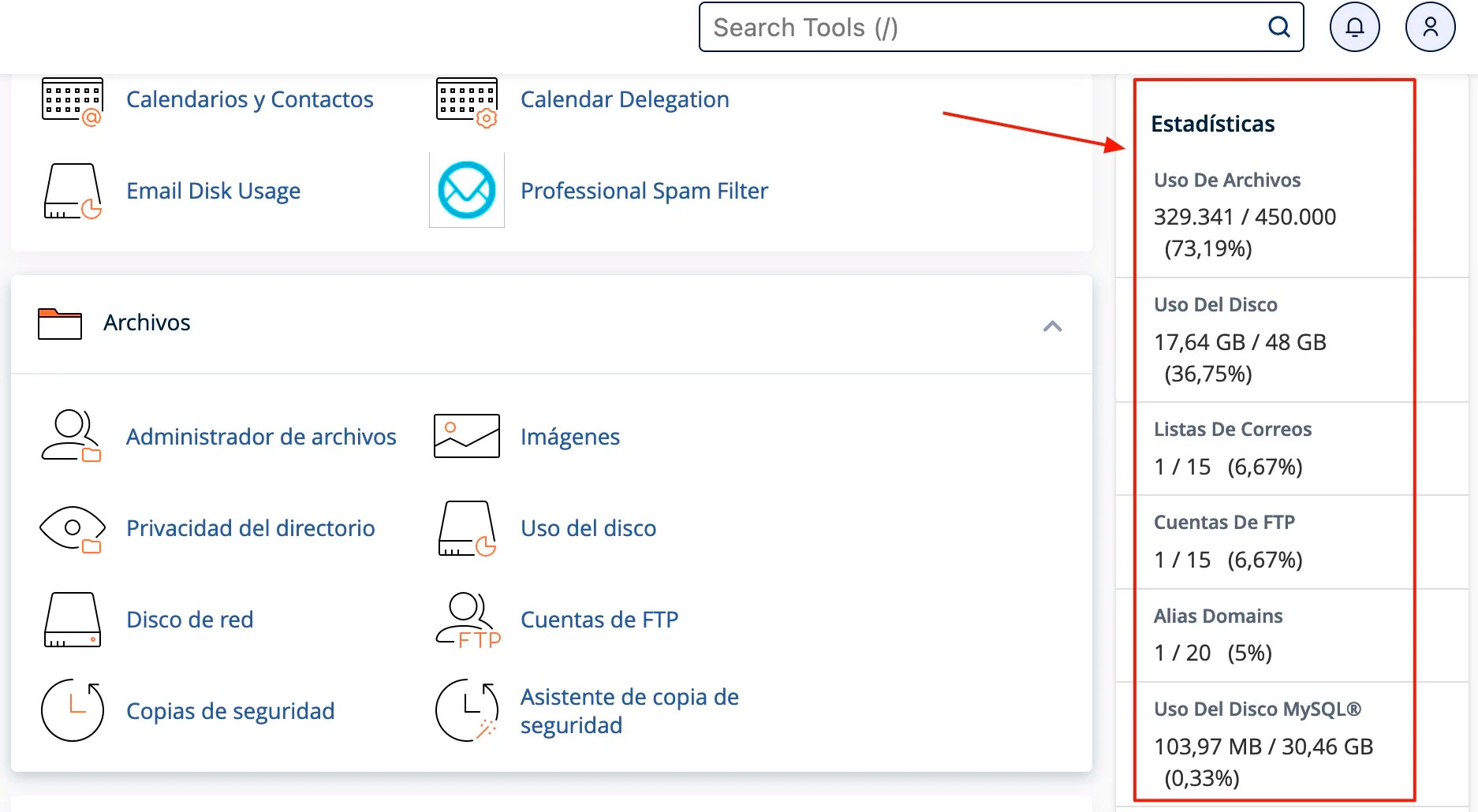Open the user account menu icon
1478x812 pixels.
click(x=1430, y=28)
